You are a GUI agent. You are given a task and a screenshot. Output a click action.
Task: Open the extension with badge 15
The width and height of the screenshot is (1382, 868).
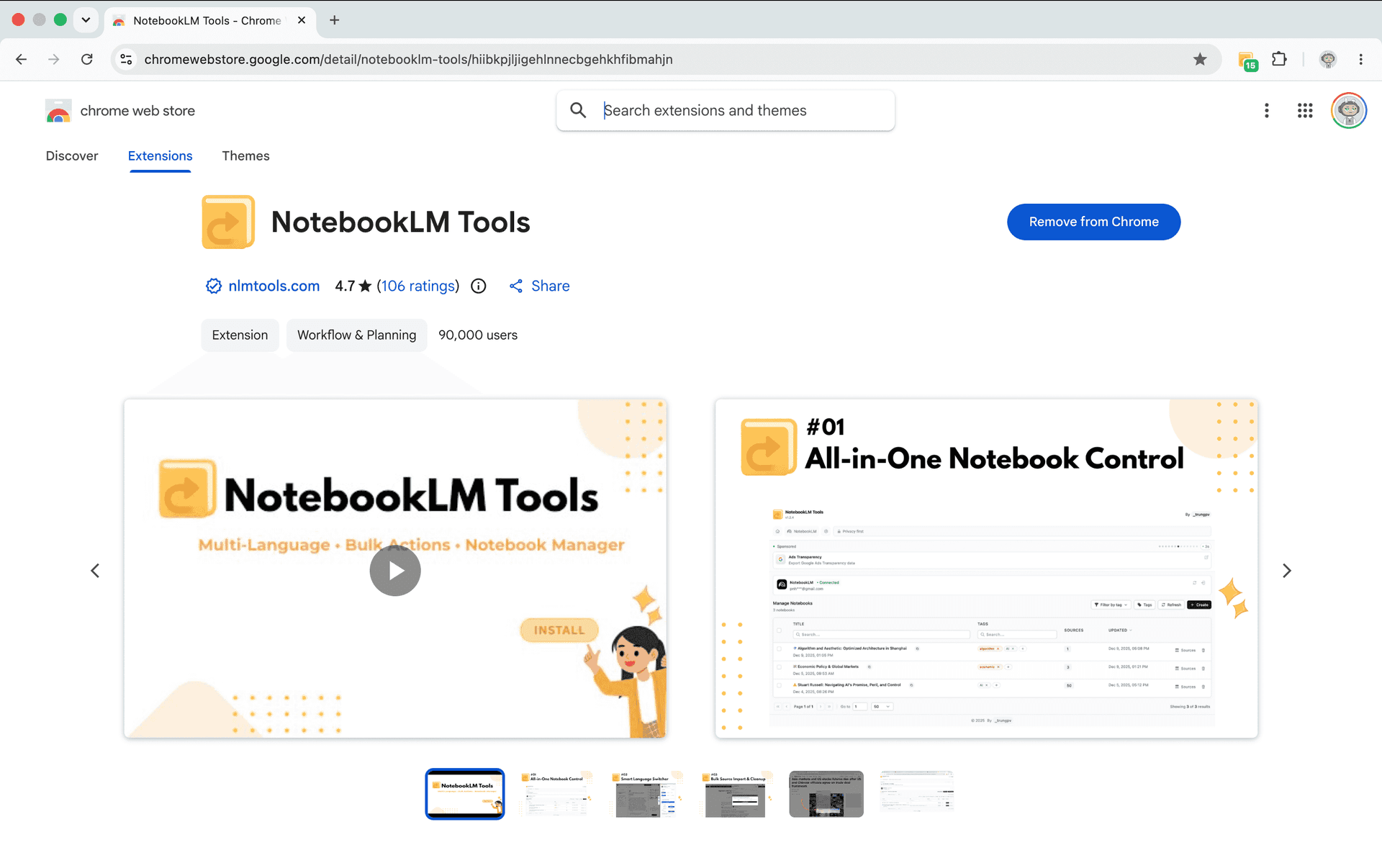tap(1247, 60)
